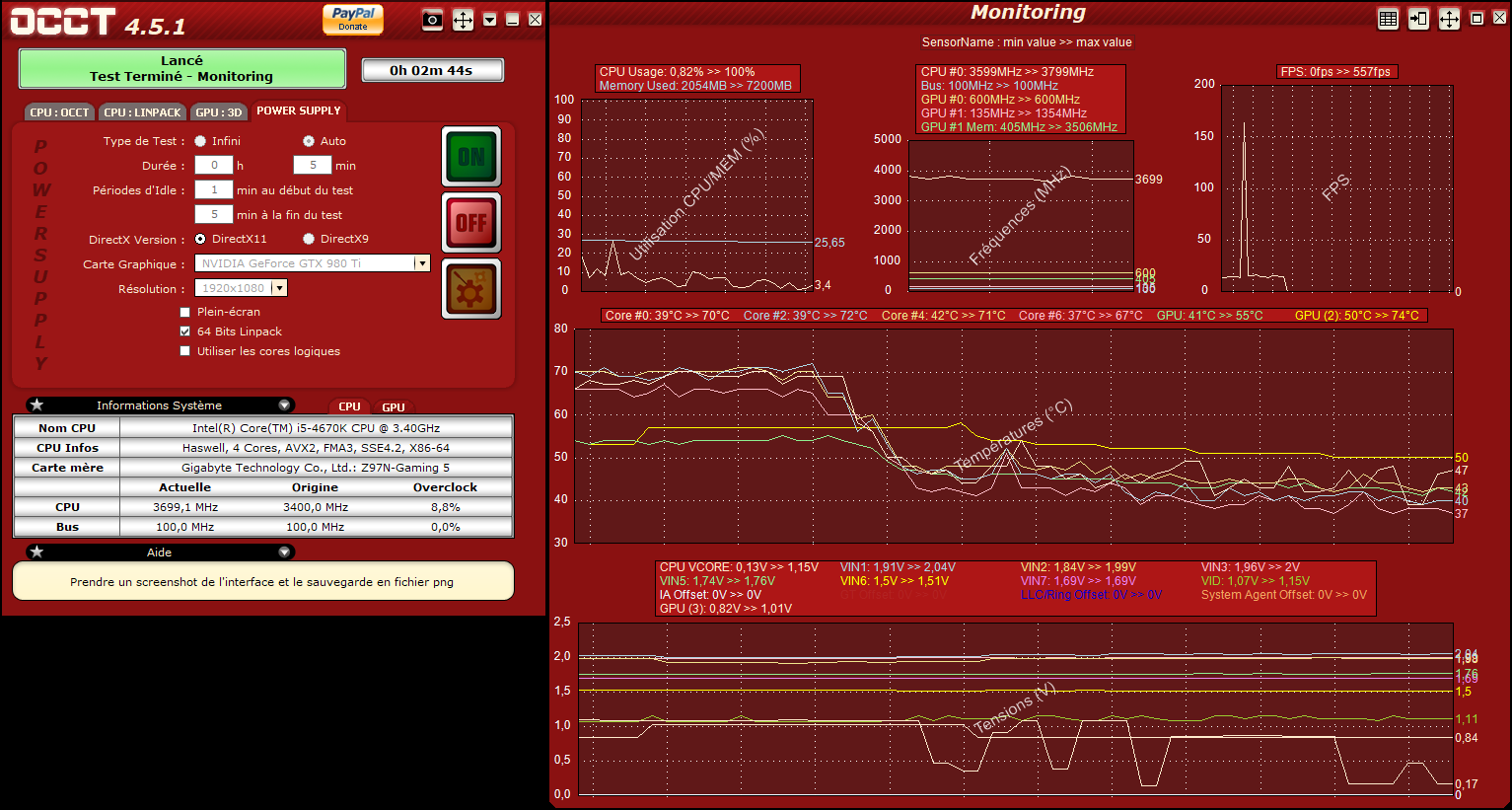Click idle period at start of test field
This screenshot has height=810, width=1512.
click(214, 189)
